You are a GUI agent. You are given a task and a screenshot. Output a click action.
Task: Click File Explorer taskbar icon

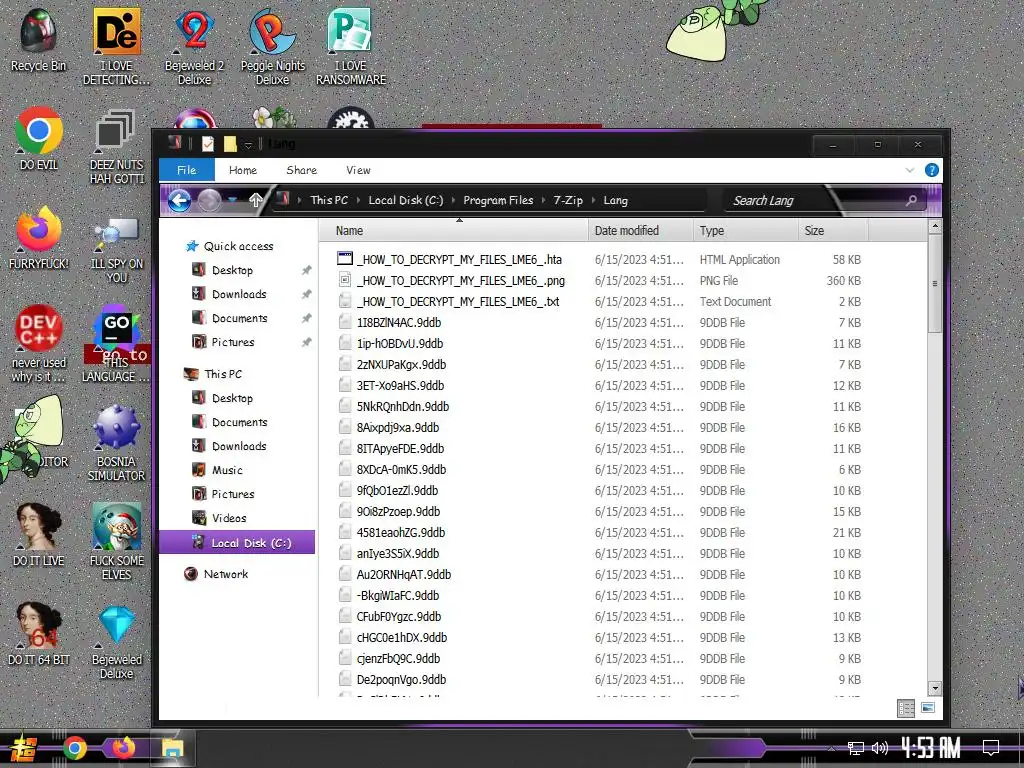tap(172, 748)
